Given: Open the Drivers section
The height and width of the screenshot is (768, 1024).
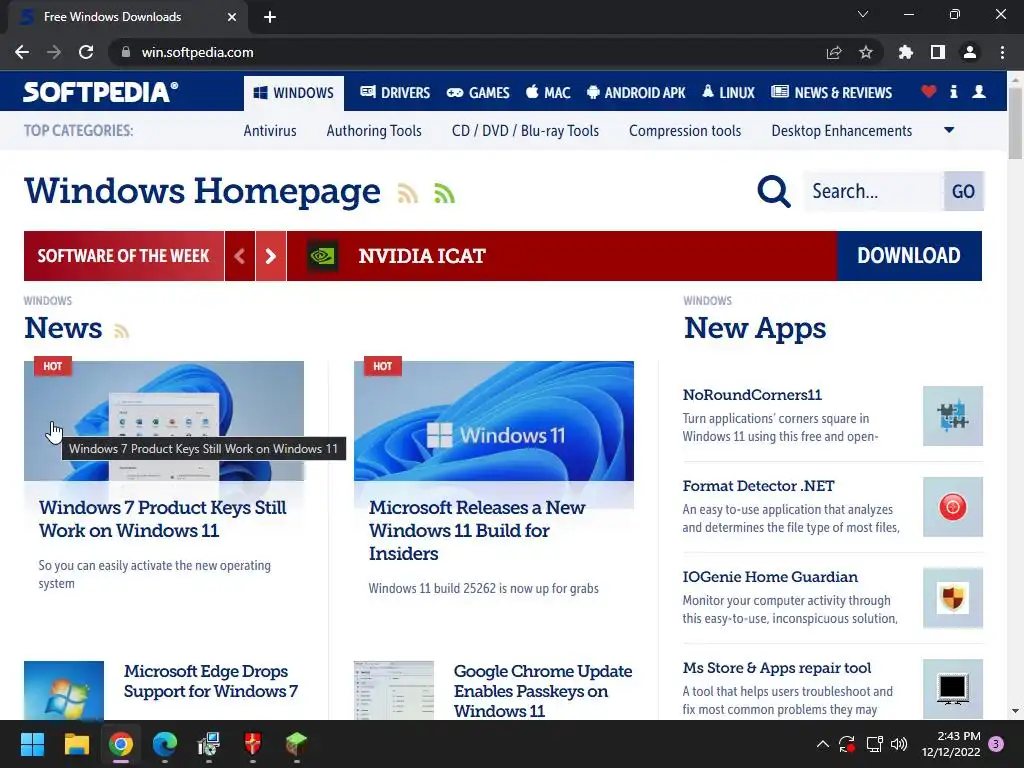Looking at the screenshot, I should pyautogui.click(x=395, y=93).
